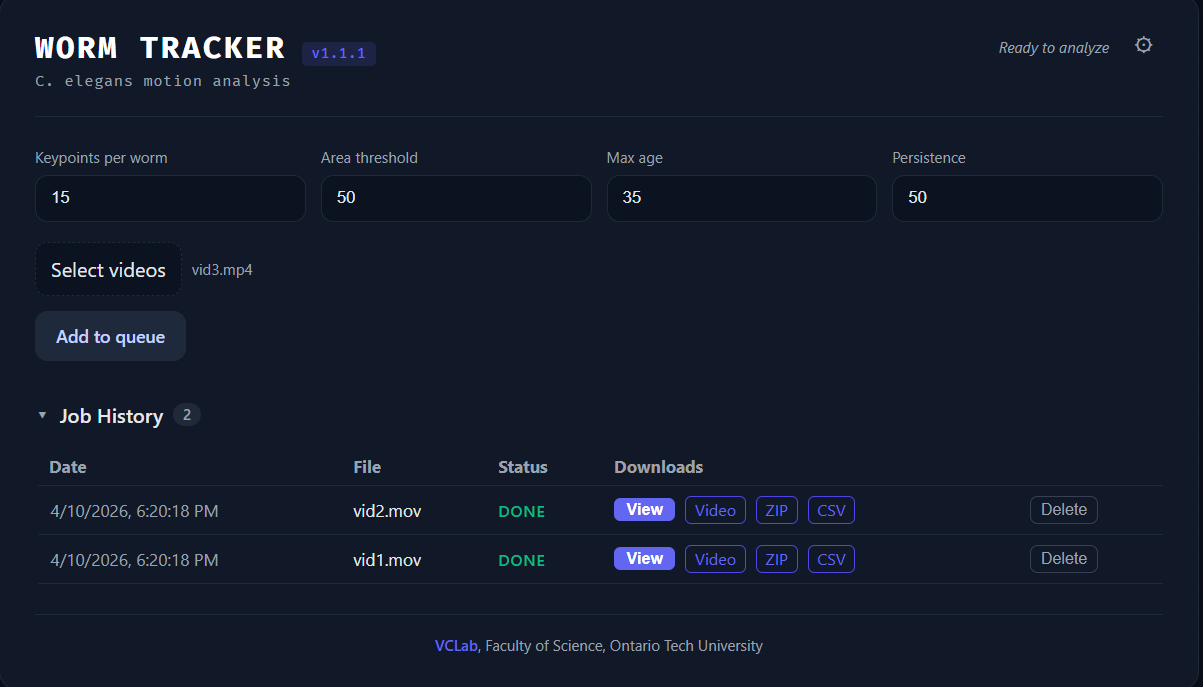Viewport: 1203px width, 687px height.
Task: Open the Keypoints per worm field
Action: pos(170,198)
